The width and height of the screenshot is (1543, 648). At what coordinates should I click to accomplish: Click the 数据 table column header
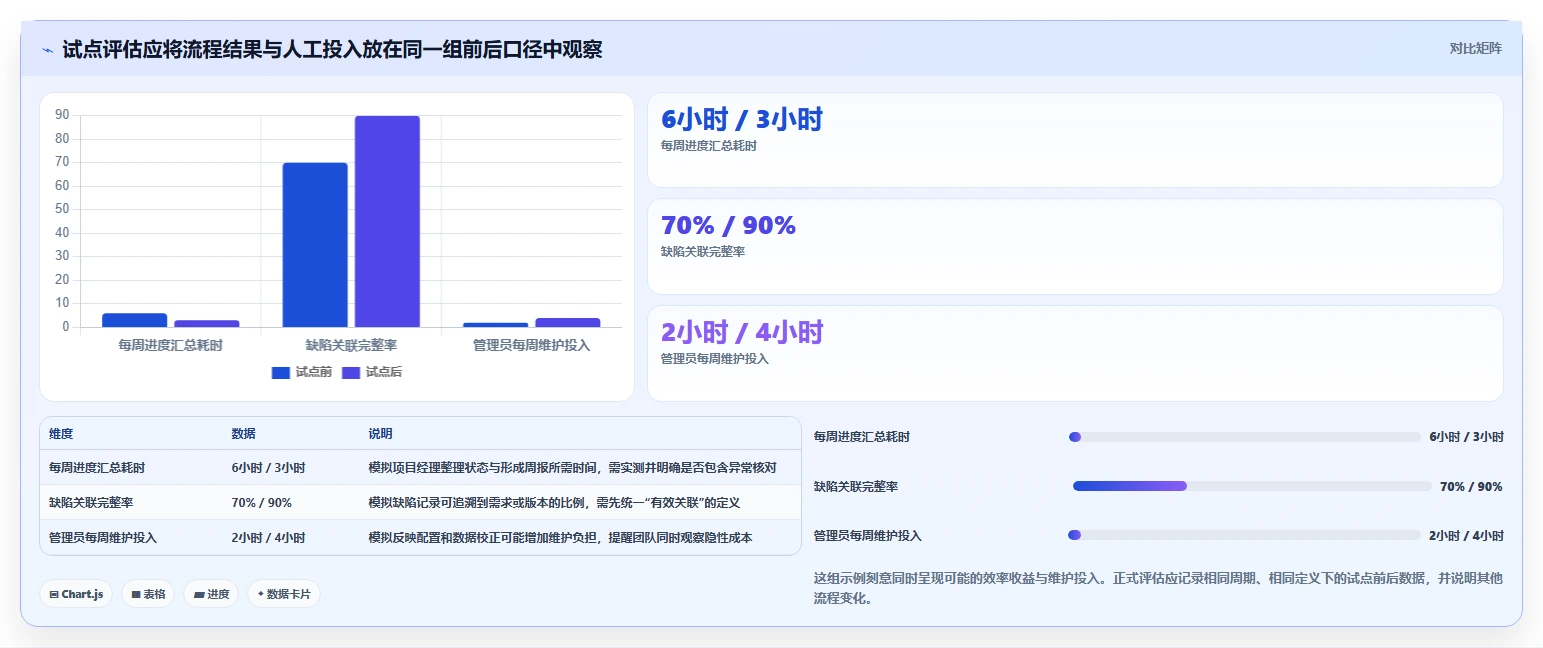tap(244, 434)
